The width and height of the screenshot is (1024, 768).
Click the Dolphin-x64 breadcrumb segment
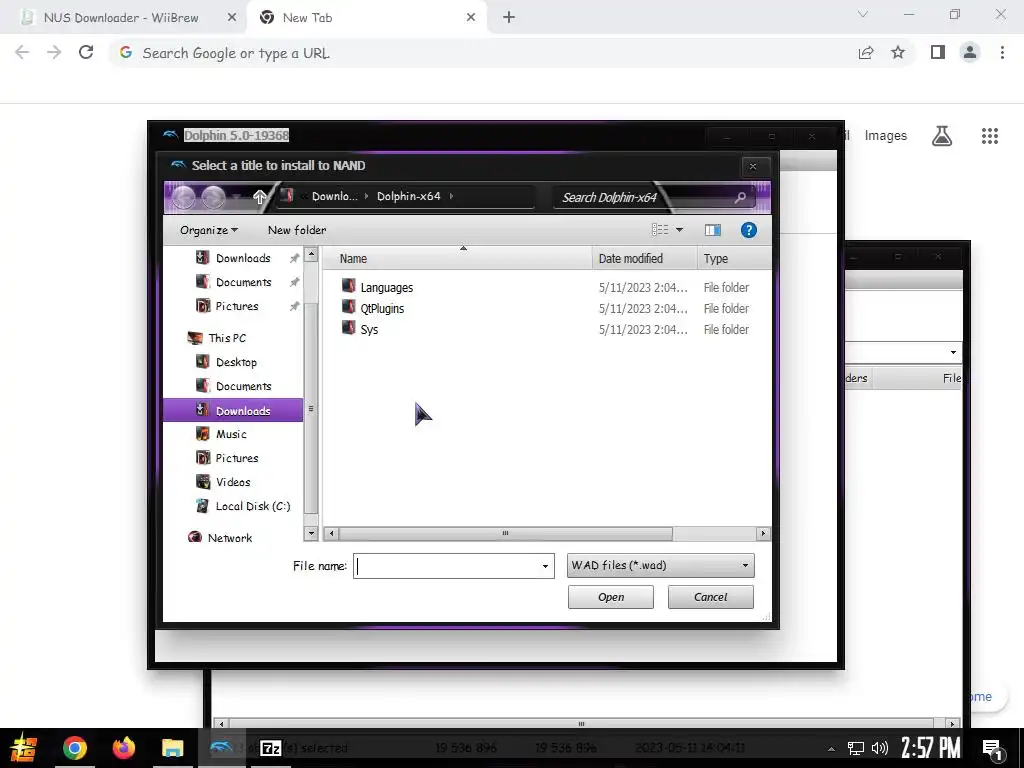tap(408, 196)
